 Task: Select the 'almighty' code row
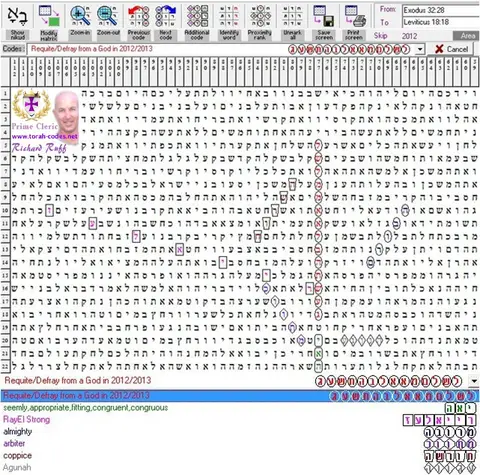[240, 432]
